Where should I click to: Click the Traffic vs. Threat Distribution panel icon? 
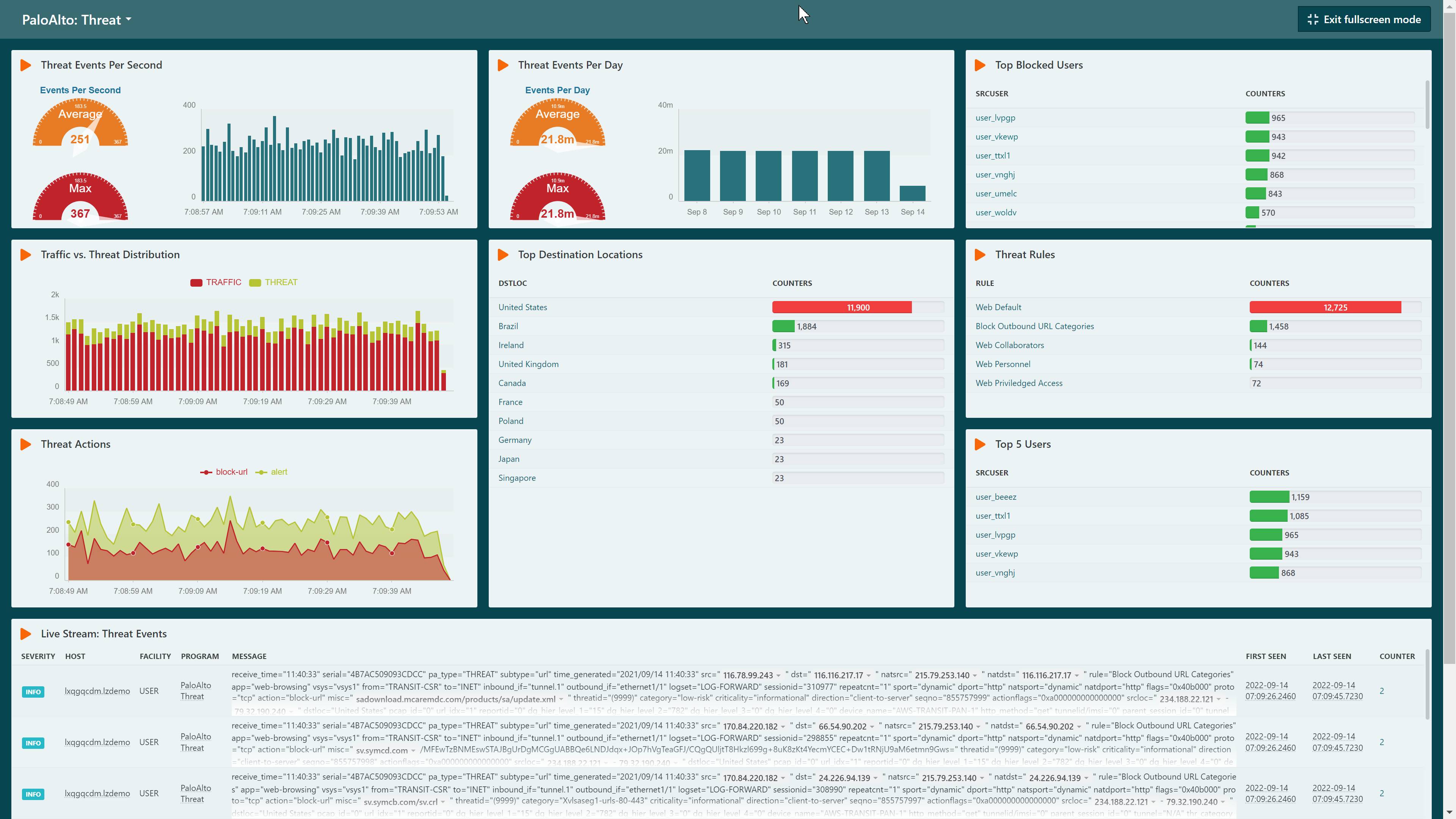(25, 254)
